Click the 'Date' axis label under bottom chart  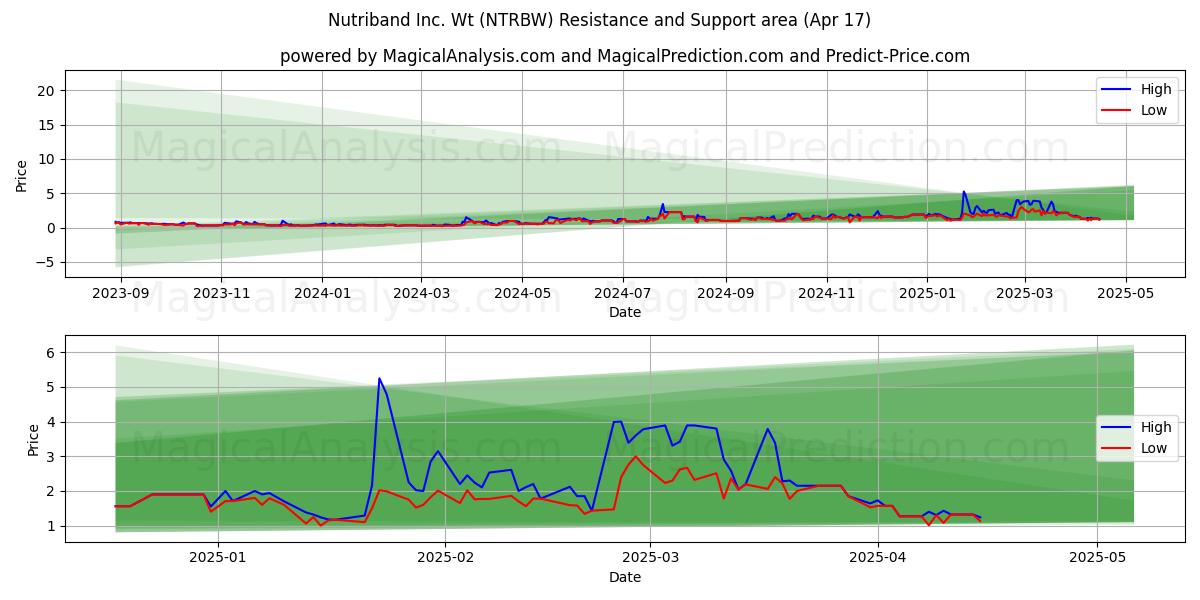625,577
